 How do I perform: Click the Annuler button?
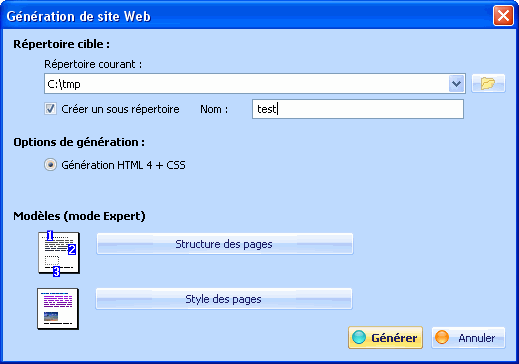point(468,338)
